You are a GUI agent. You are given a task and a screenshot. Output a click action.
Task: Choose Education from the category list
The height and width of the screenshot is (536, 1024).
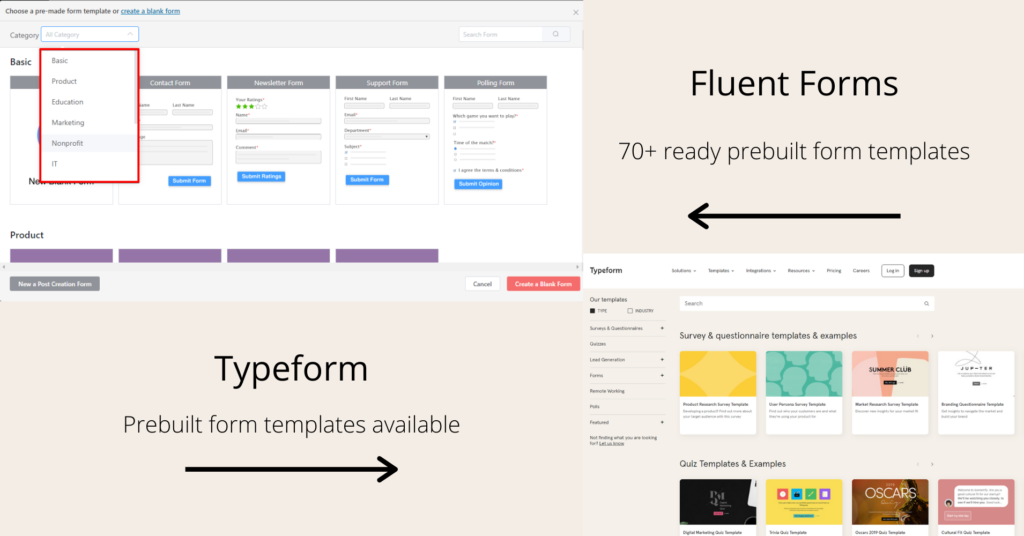point(88,102)
